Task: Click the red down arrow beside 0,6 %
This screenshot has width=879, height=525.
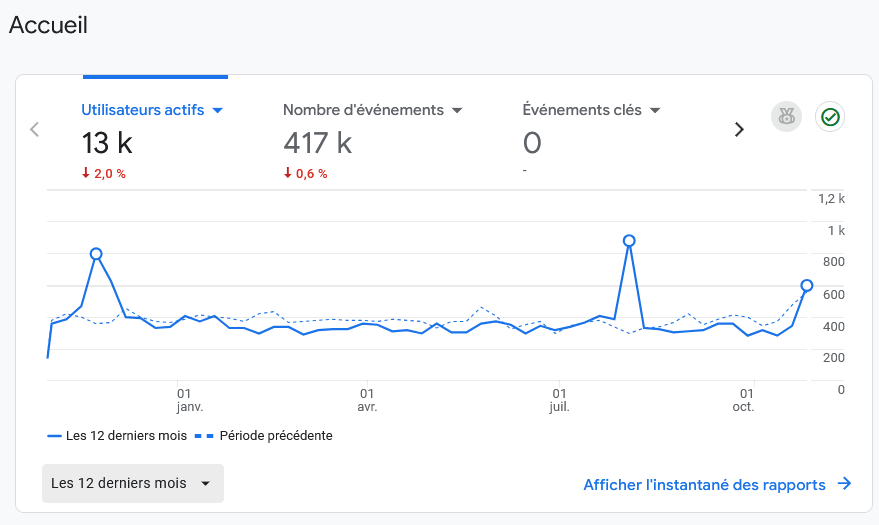Action: 288,173
